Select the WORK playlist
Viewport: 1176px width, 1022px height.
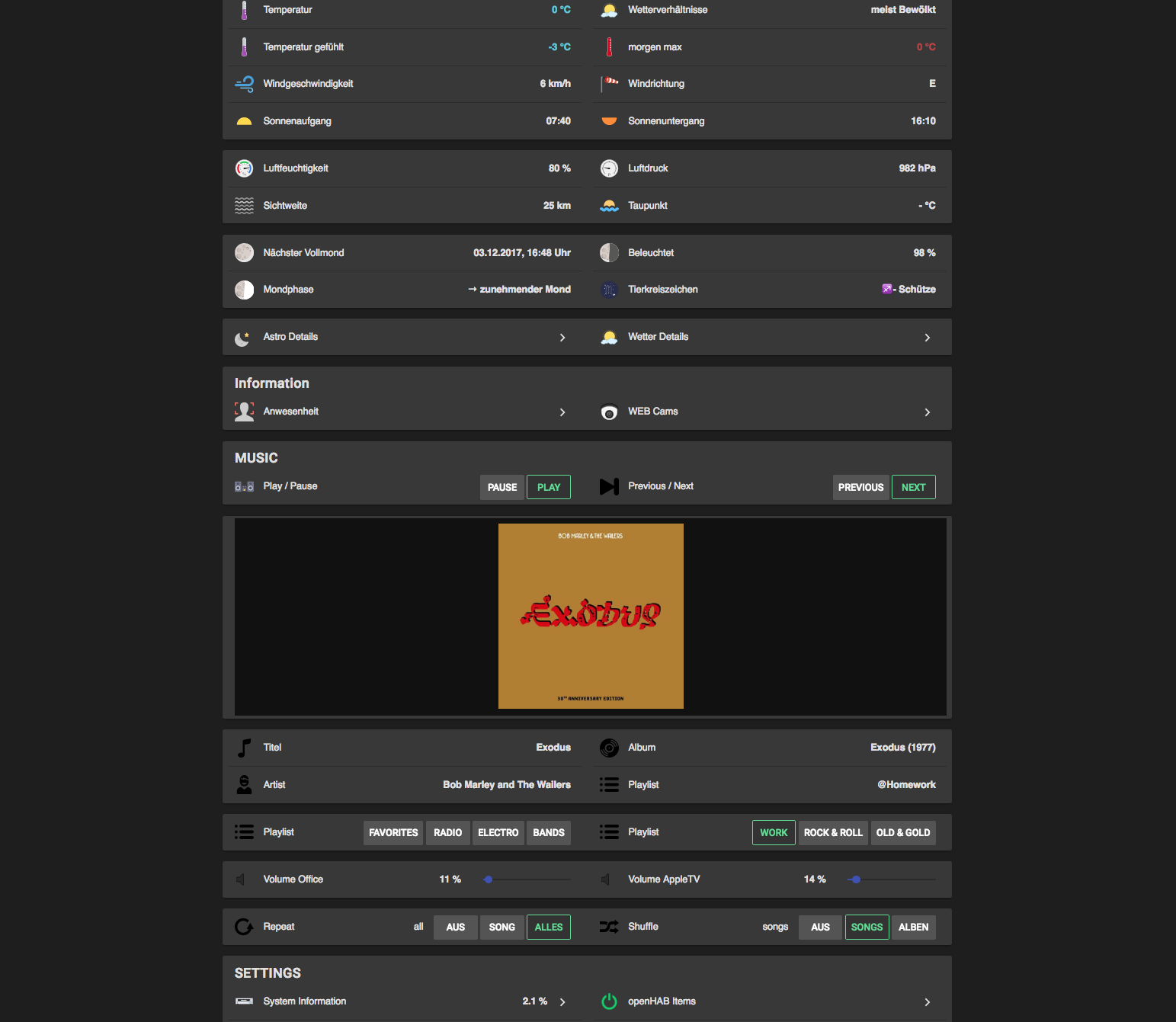click(x=774, y=833)
